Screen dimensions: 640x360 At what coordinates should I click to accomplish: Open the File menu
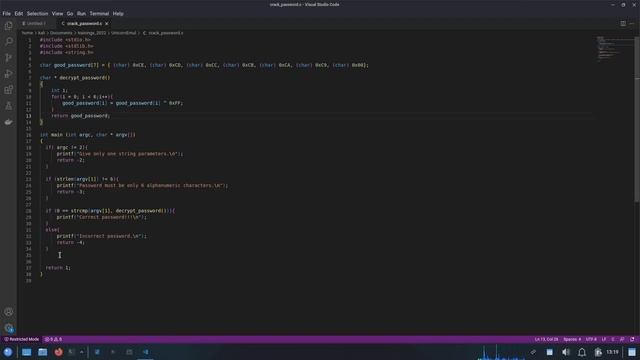(x=7, y=13)
